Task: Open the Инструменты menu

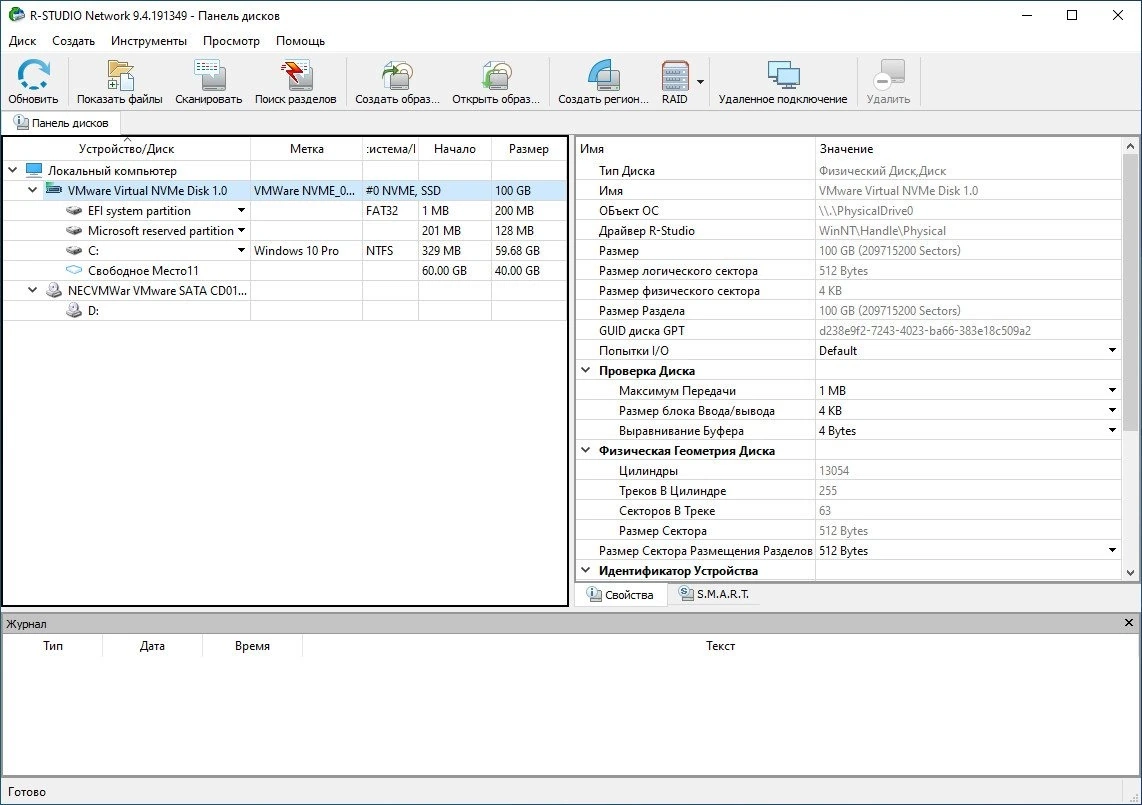Action: (149, 41)
